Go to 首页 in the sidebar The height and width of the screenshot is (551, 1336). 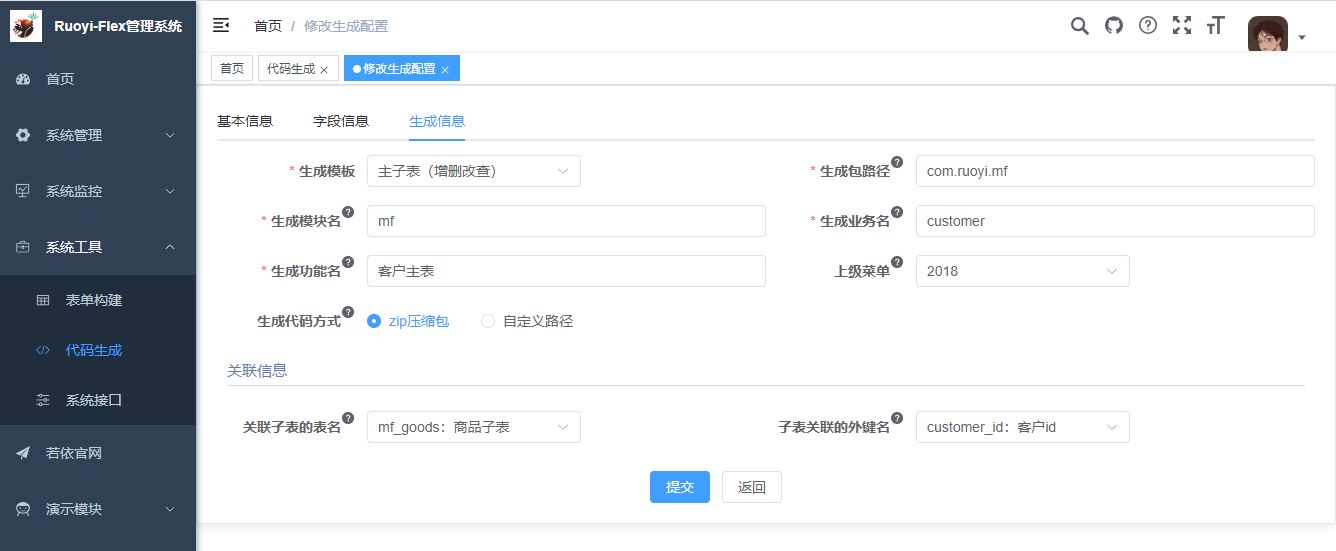point(98,79)
